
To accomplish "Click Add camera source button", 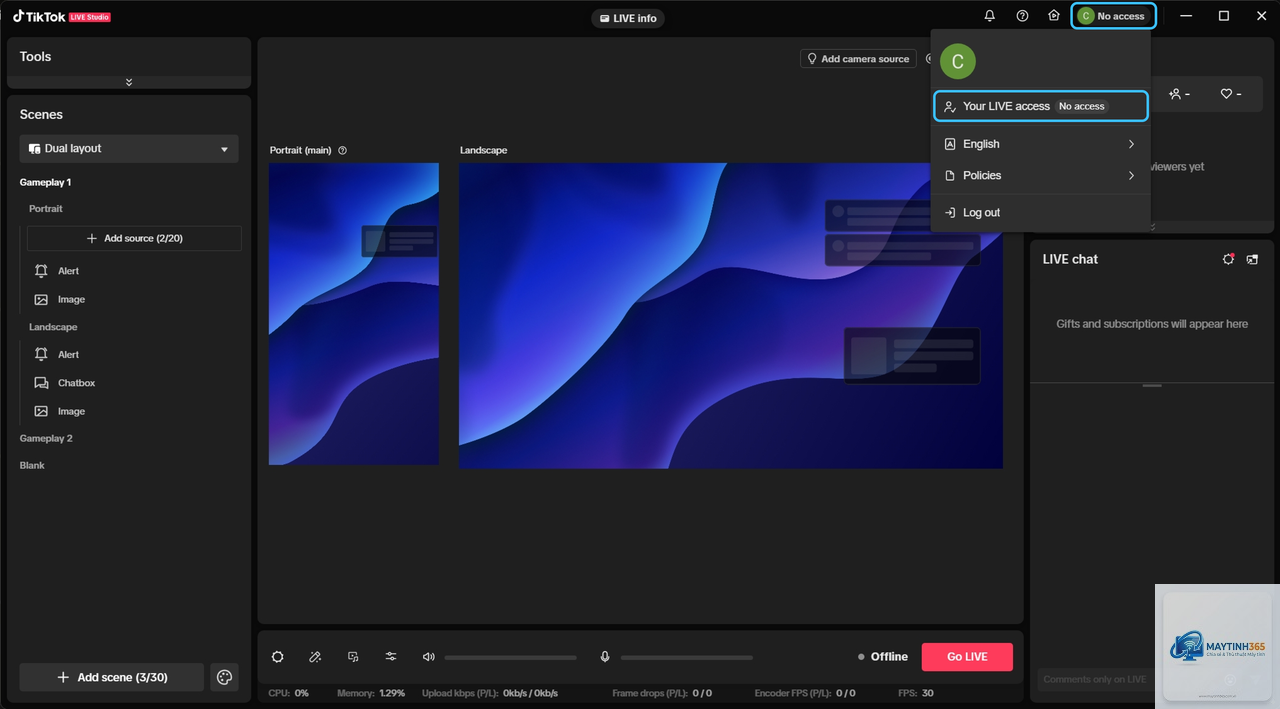I will coord(858,59).
